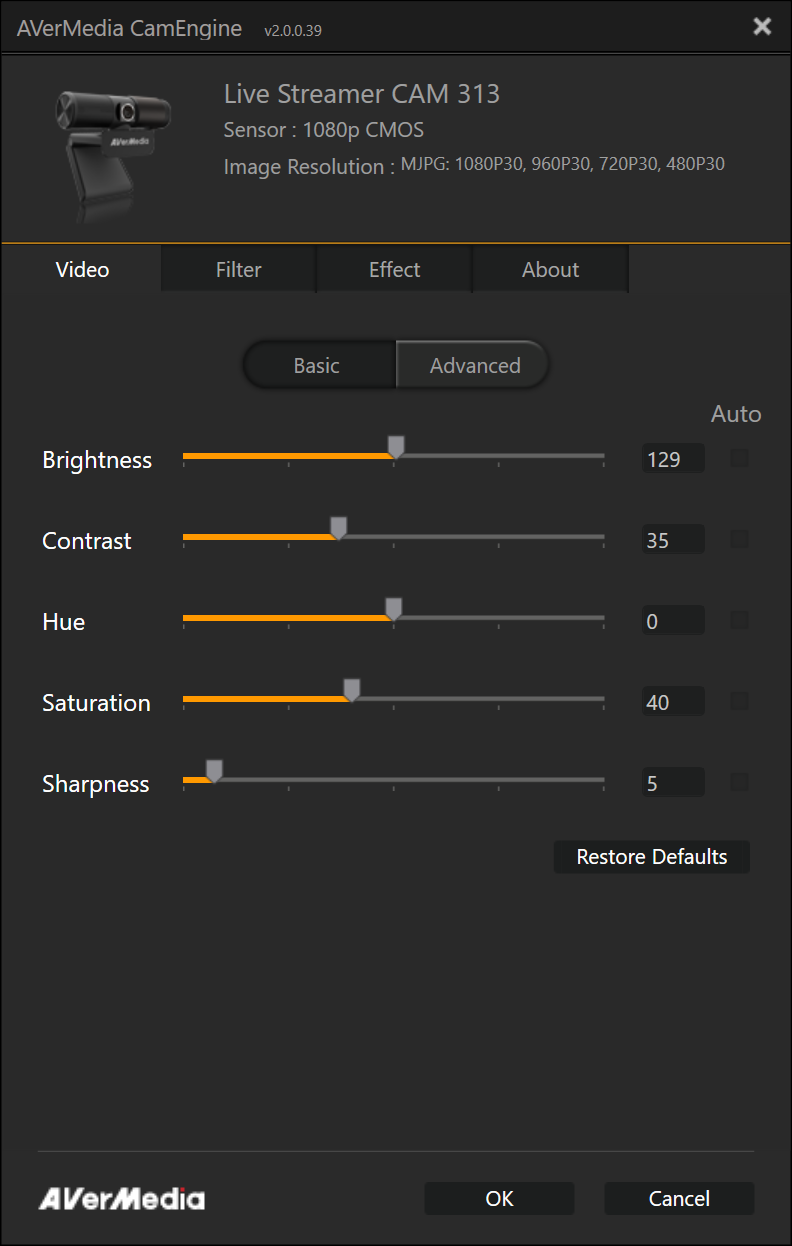Enable the Brightness Auto checkbox
The height and width of the screenshot is (1246, 792).
[x=740, y=459]
